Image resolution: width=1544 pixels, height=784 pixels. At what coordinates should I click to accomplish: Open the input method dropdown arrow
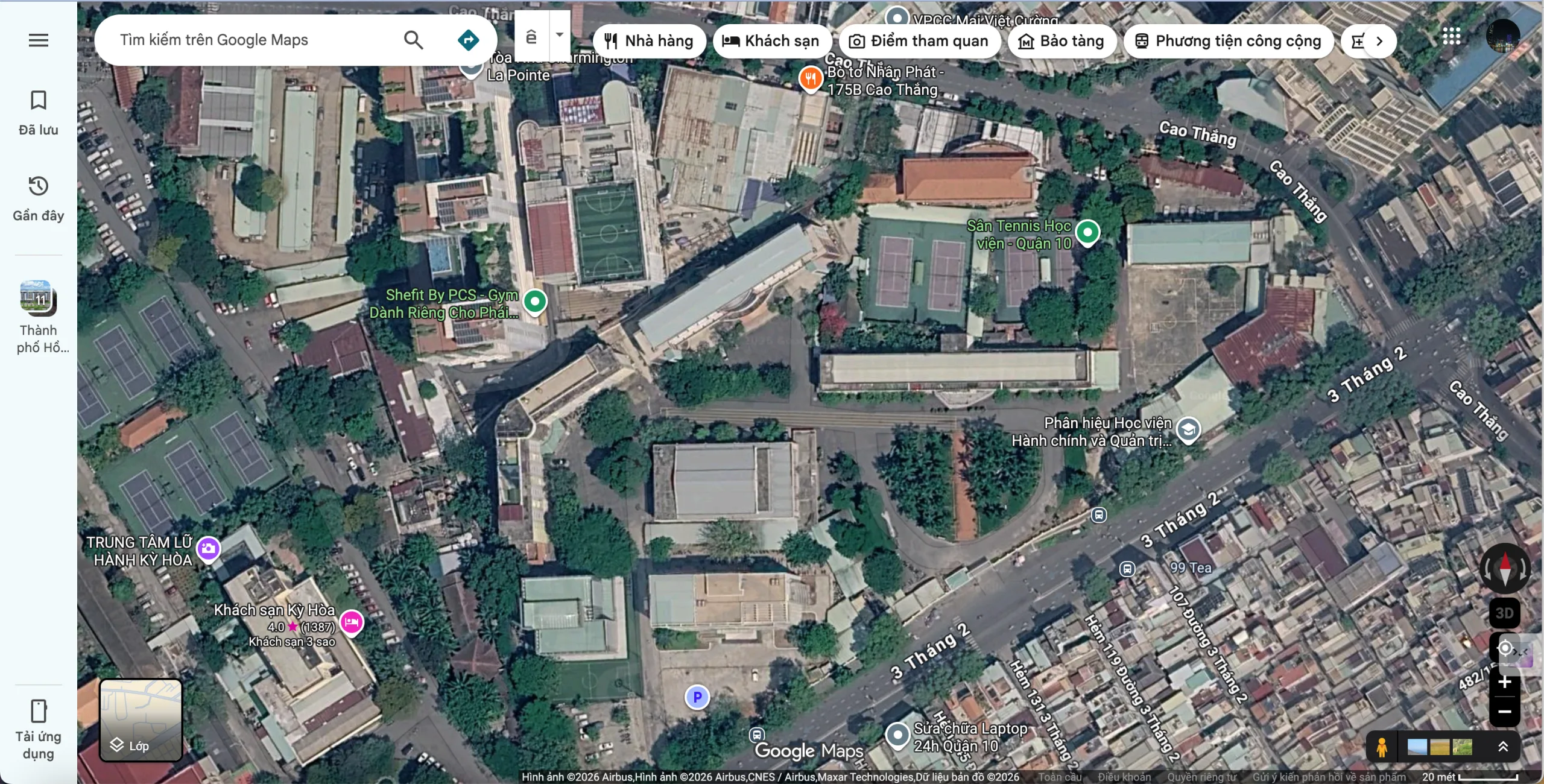coord(560,34)
